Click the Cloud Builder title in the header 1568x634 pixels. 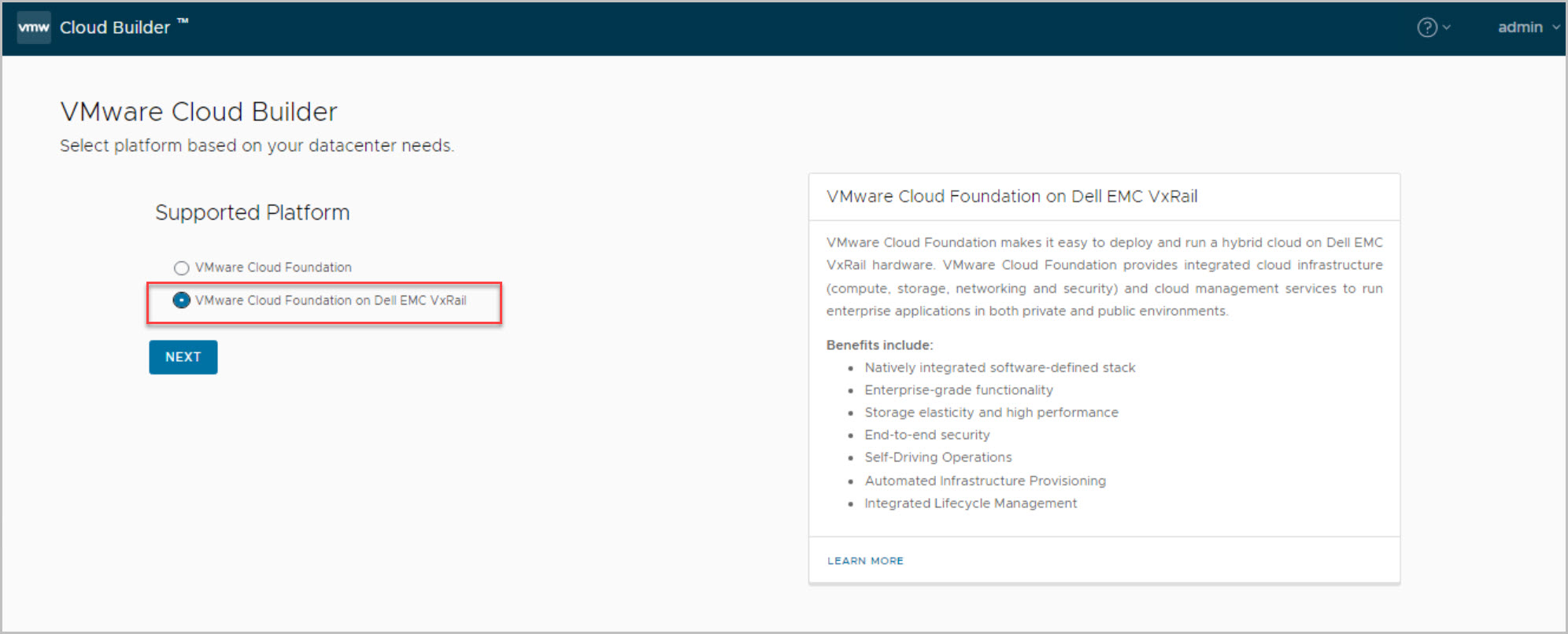pyautogui.click(x=115, y=28)
